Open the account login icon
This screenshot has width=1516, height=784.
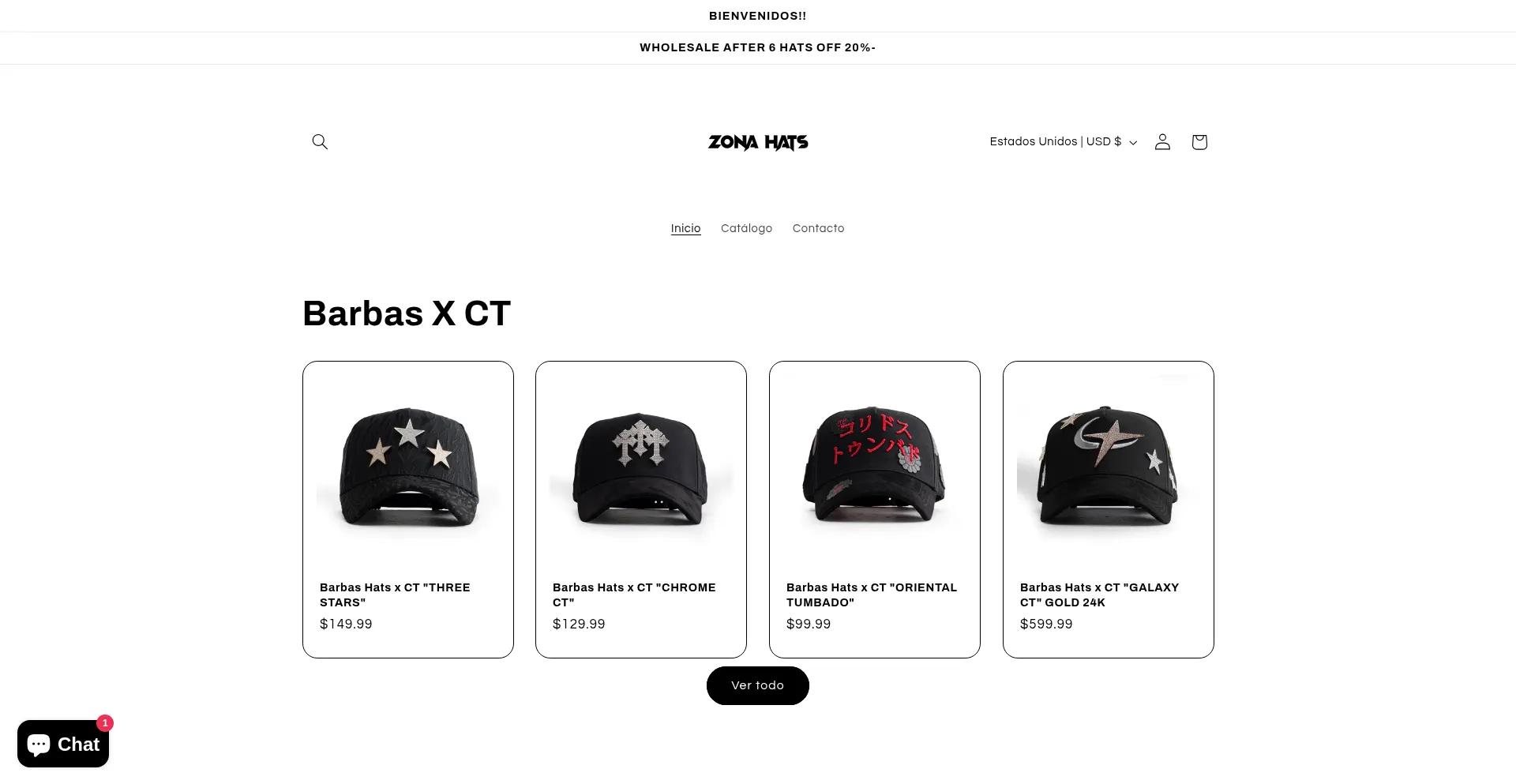point(1162,141)
